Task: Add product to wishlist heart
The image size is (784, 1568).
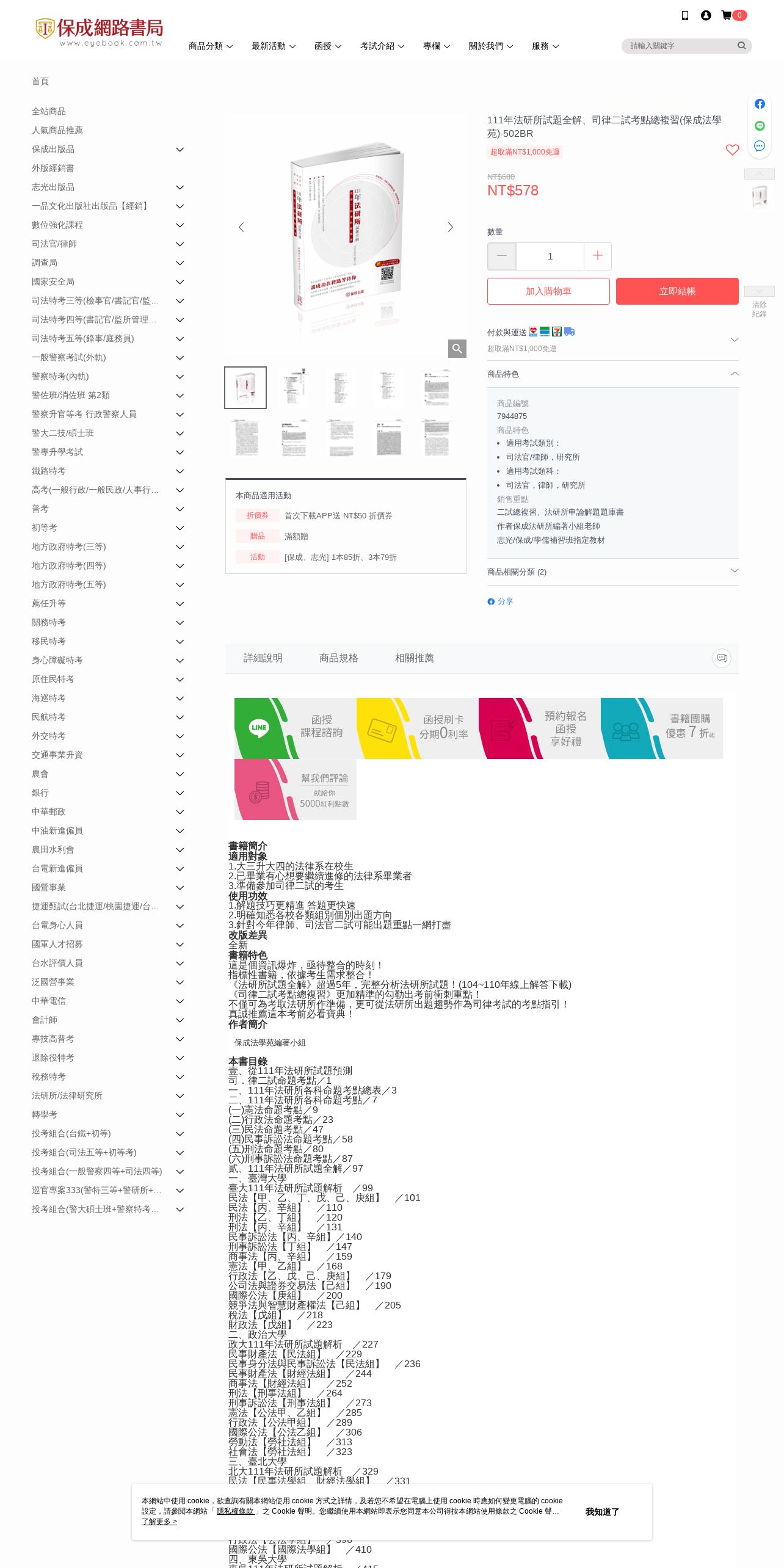Action: [x=732, y=150]
